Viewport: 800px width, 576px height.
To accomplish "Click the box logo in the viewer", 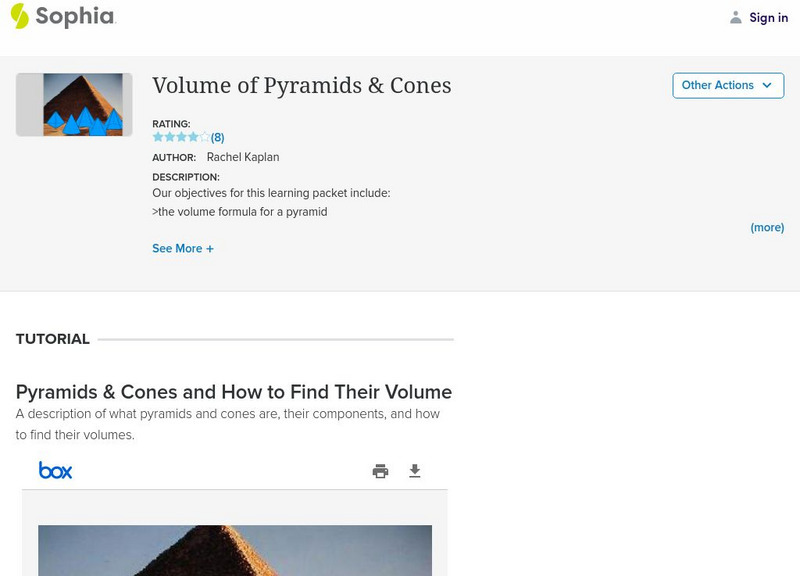I will coord(55,470).
